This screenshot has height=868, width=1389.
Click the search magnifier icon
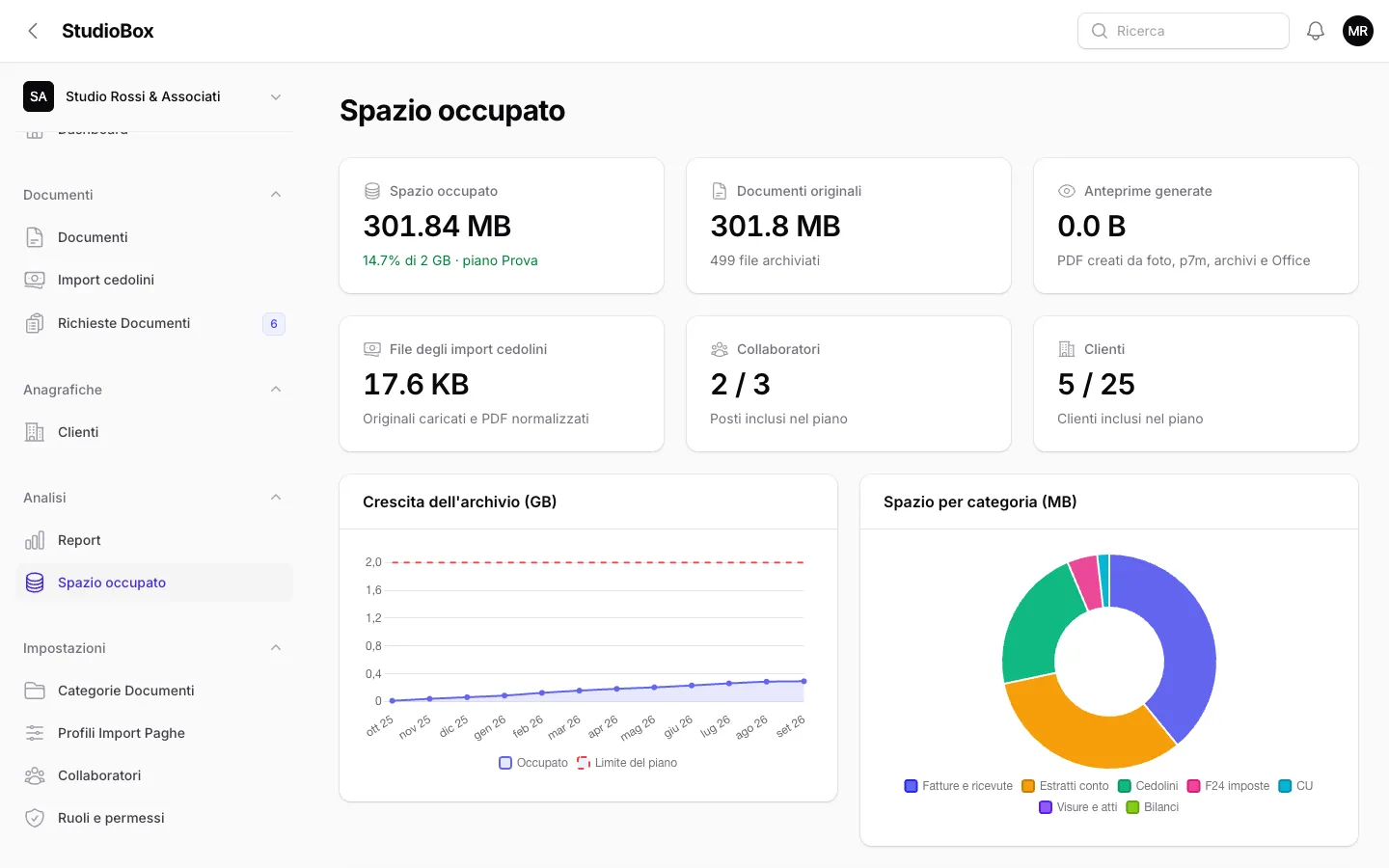point(1100,31)
